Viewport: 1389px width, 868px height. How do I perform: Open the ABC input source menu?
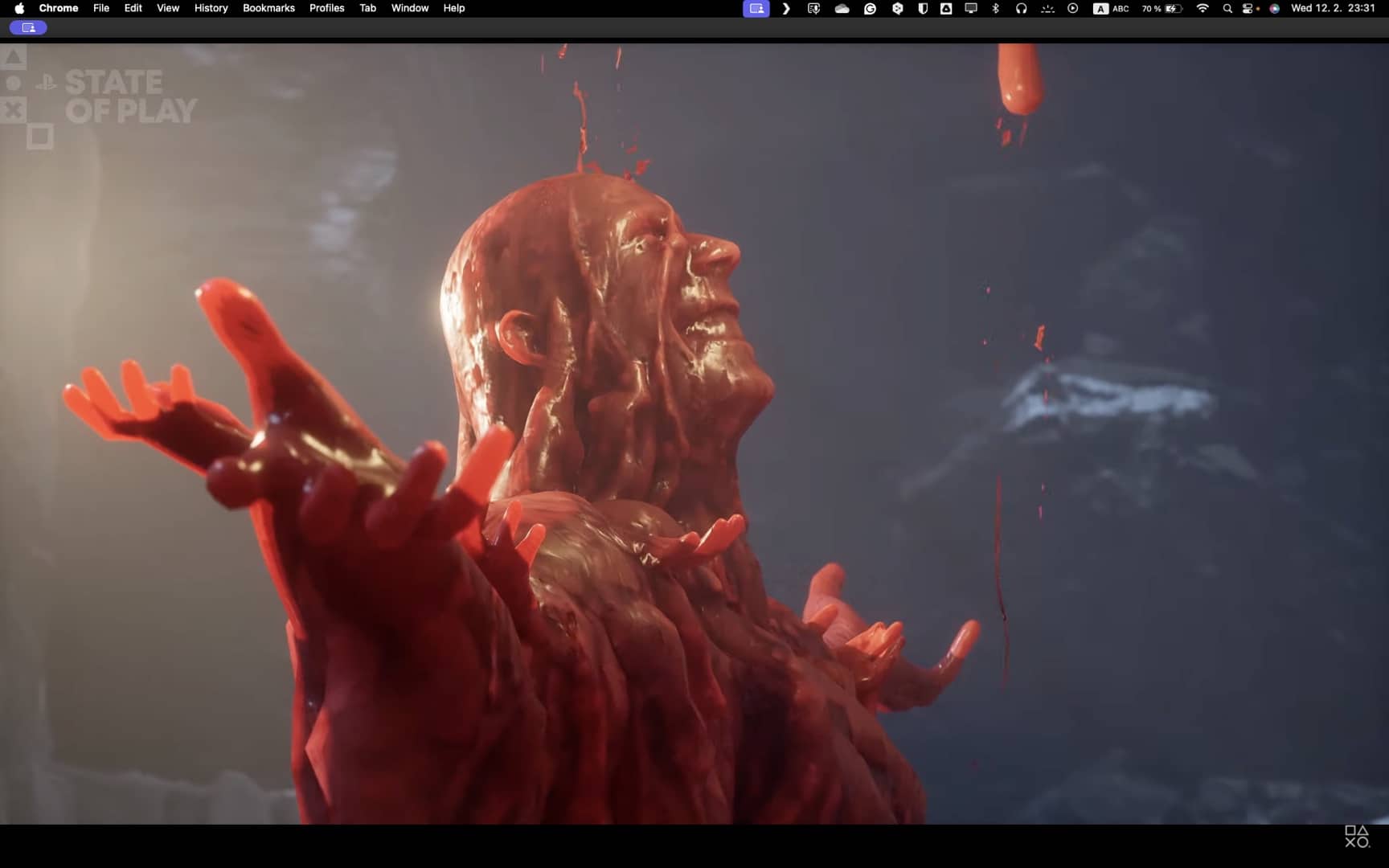[x=1111, y=8]
